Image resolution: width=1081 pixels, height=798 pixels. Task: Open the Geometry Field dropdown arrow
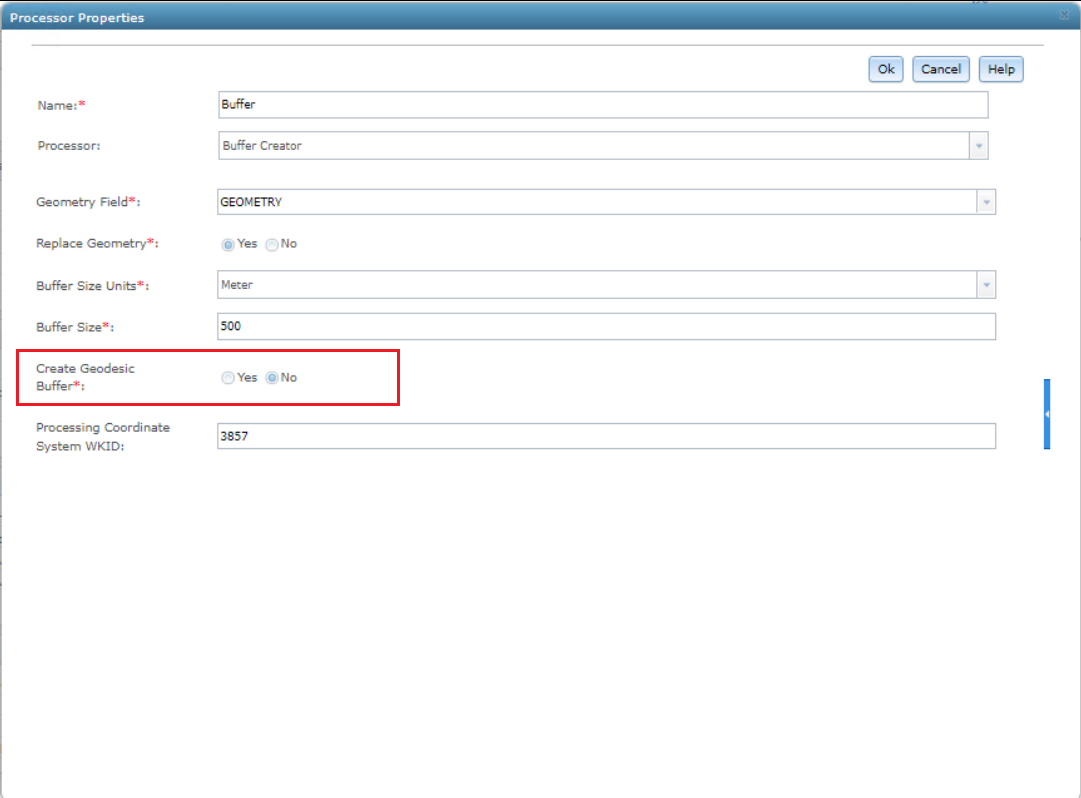[986, 202]
